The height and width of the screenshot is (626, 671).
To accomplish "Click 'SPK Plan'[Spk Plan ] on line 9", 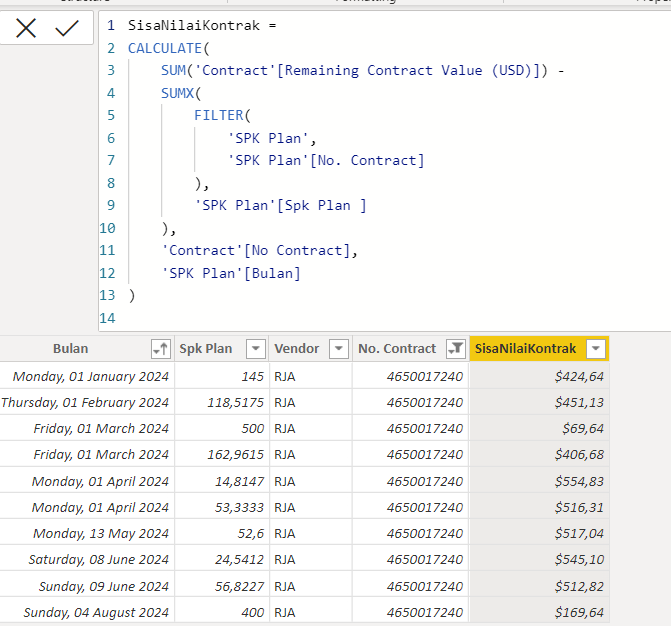I will coord(280,205).
